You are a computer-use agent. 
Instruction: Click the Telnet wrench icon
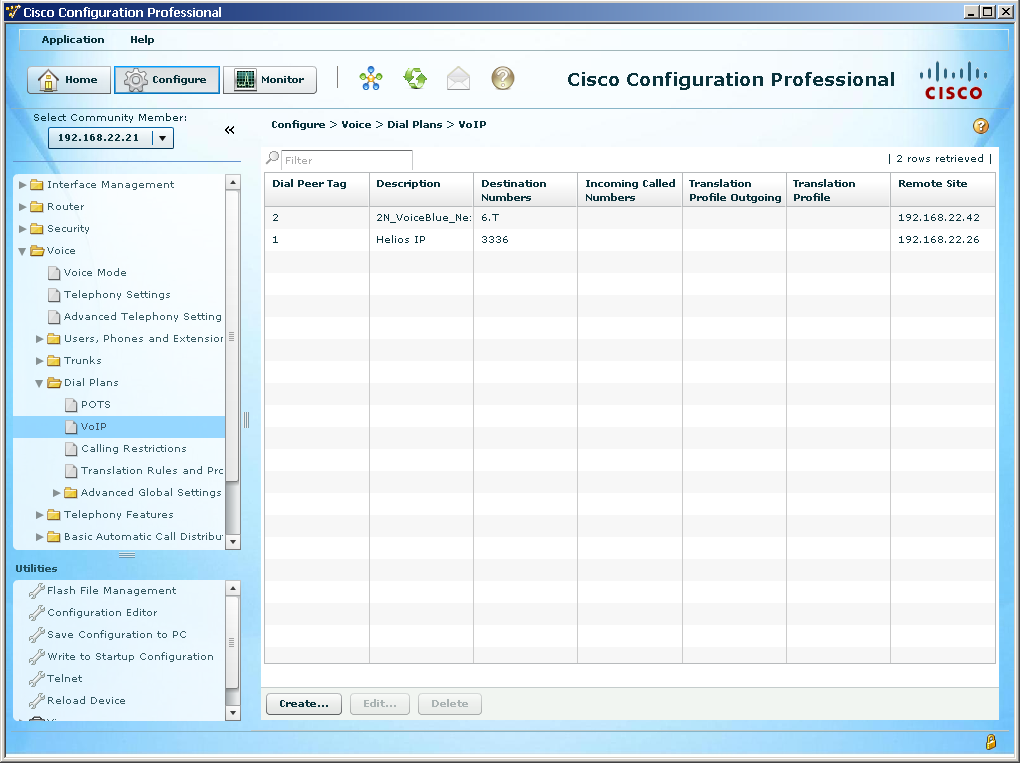point(37,679)
